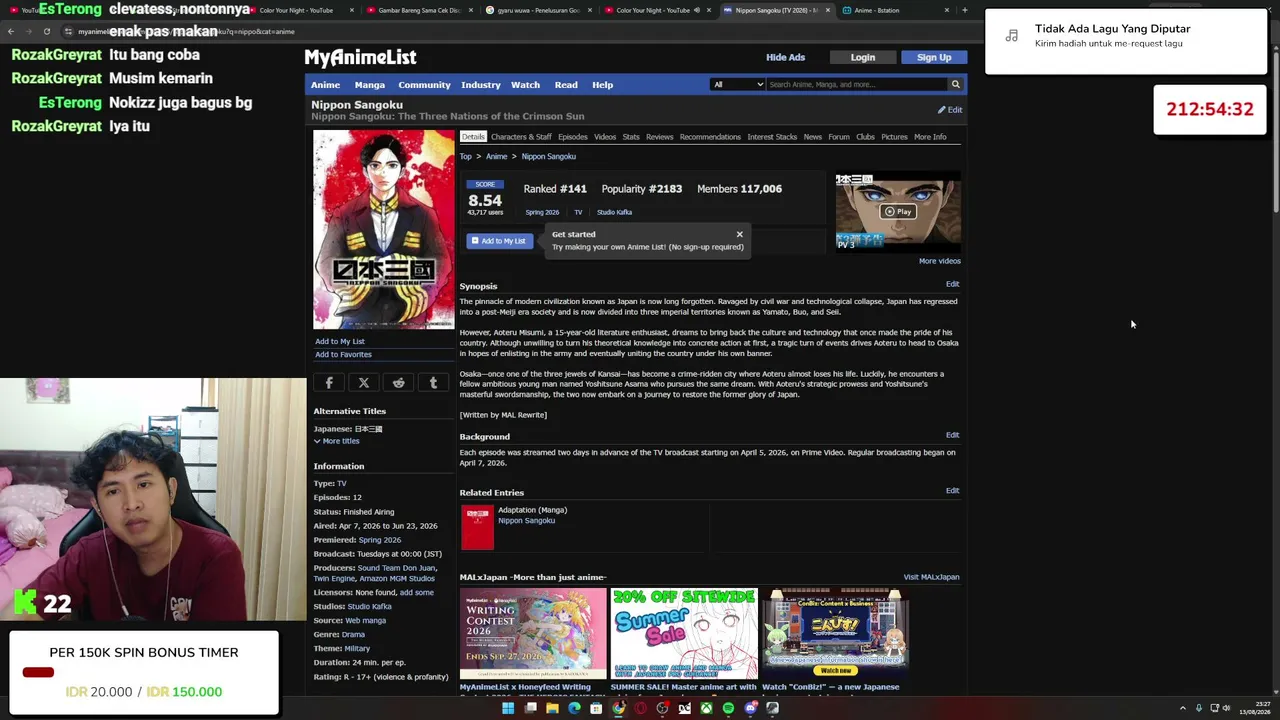Switch to the More Info tab

coord(930,137)
